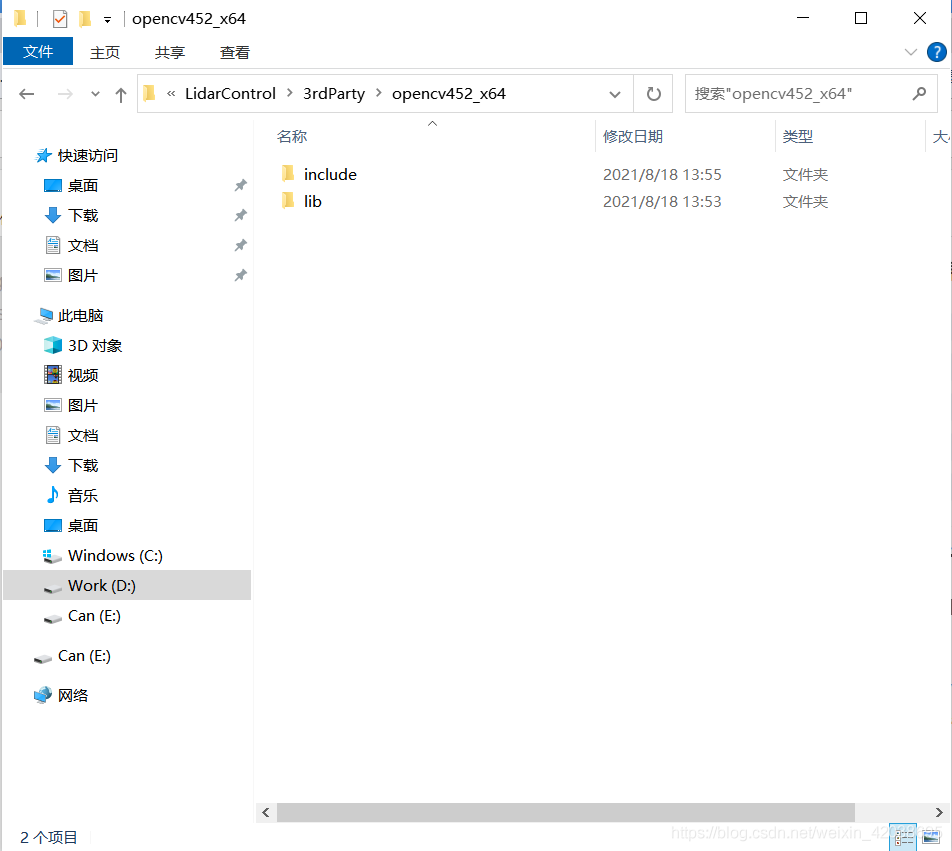Image resolution: width=952 pixels, height=851 pixels.
Task: Switch to large thumbnails view icon
Action: (x=931, y=838)
